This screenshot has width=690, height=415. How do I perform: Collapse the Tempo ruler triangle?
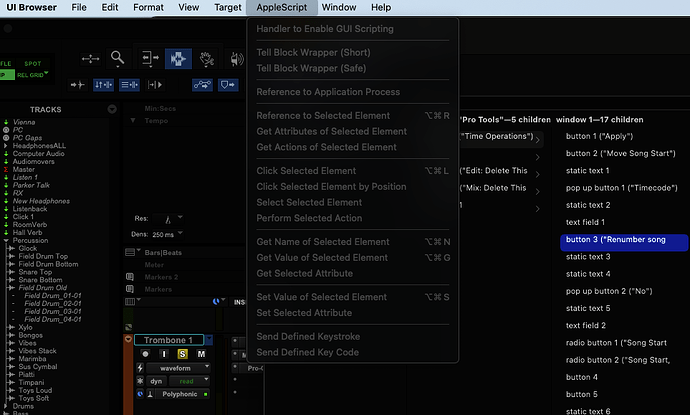(x=133, y=120)
